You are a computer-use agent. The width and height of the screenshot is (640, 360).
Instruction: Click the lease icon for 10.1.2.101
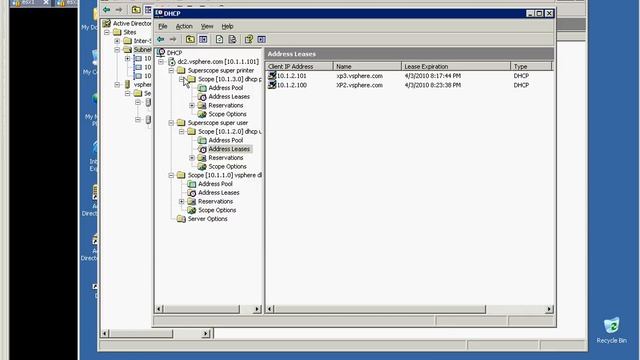(272, 76)
